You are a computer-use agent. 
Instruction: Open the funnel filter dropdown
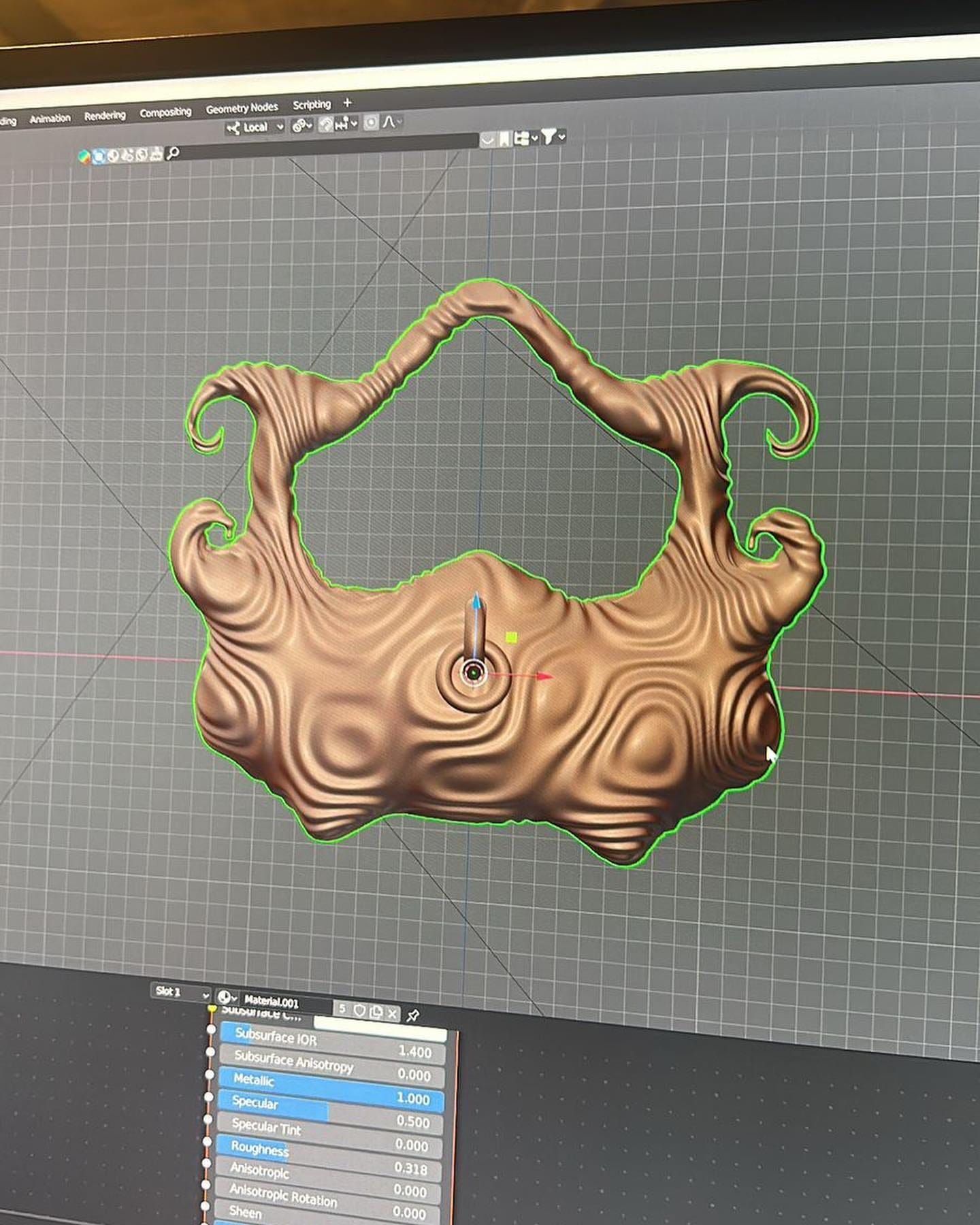(553, 137)
